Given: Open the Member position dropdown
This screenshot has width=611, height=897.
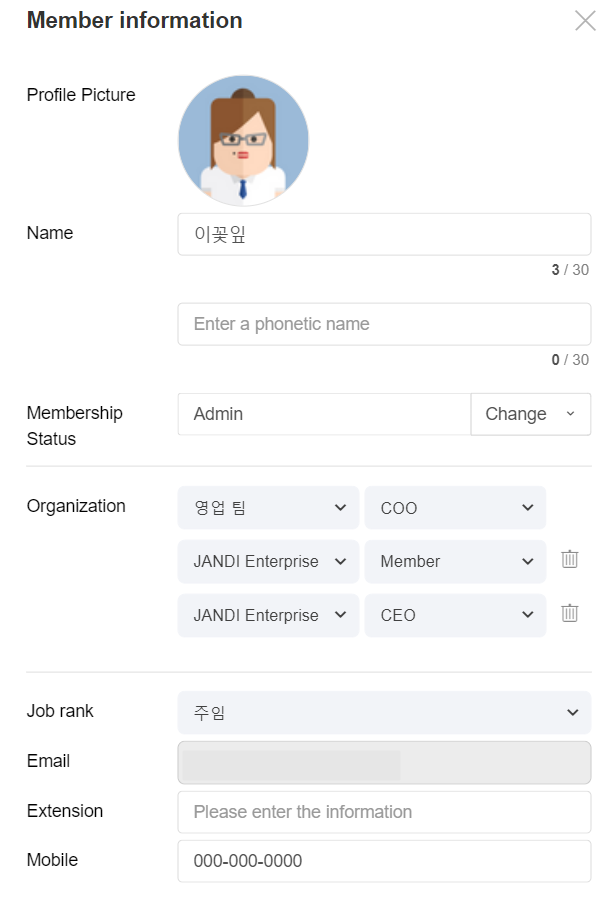Looking at the screenshot, I should pyautogui.click(x=455, y=561).
